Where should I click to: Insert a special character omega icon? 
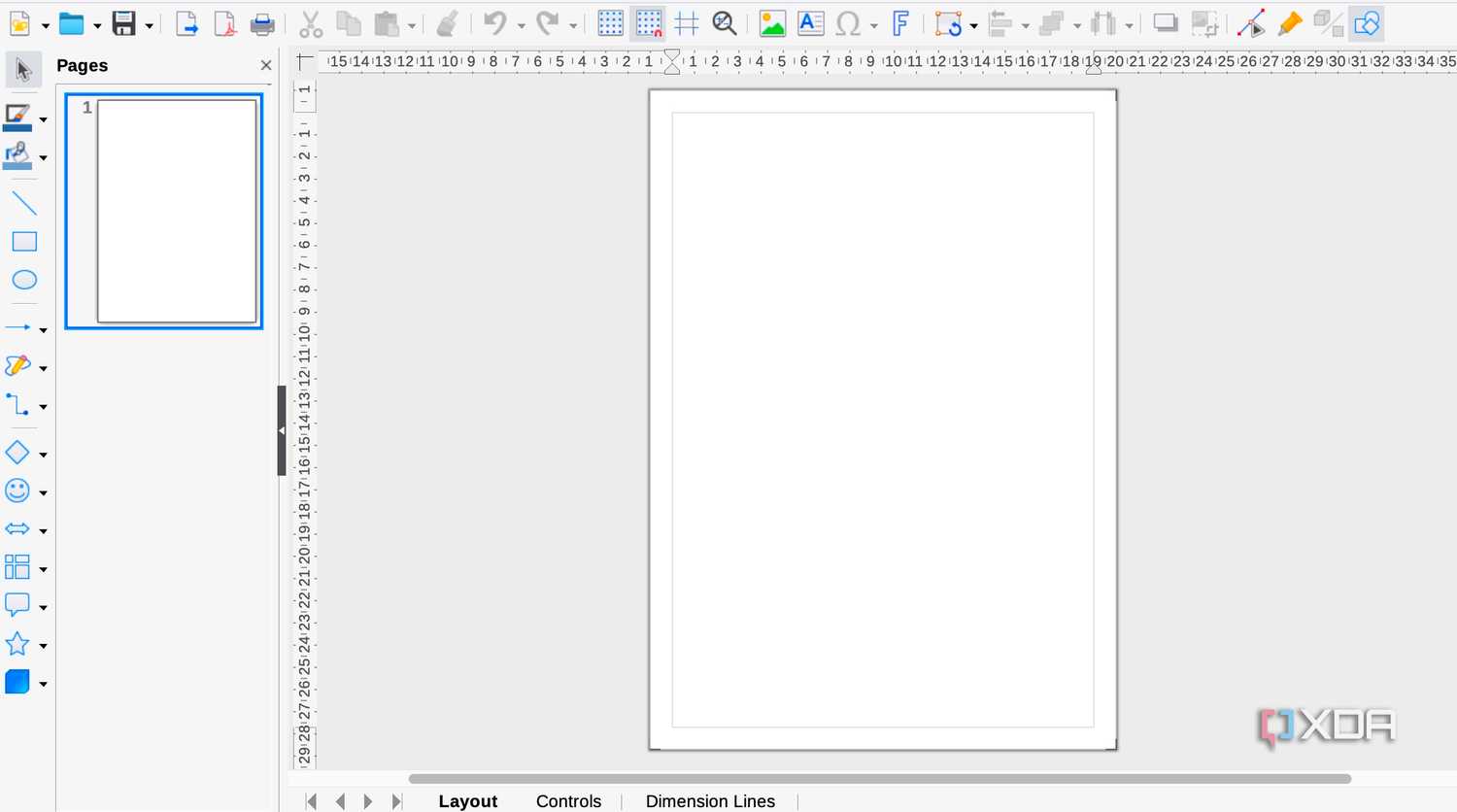tap(848, 24)
